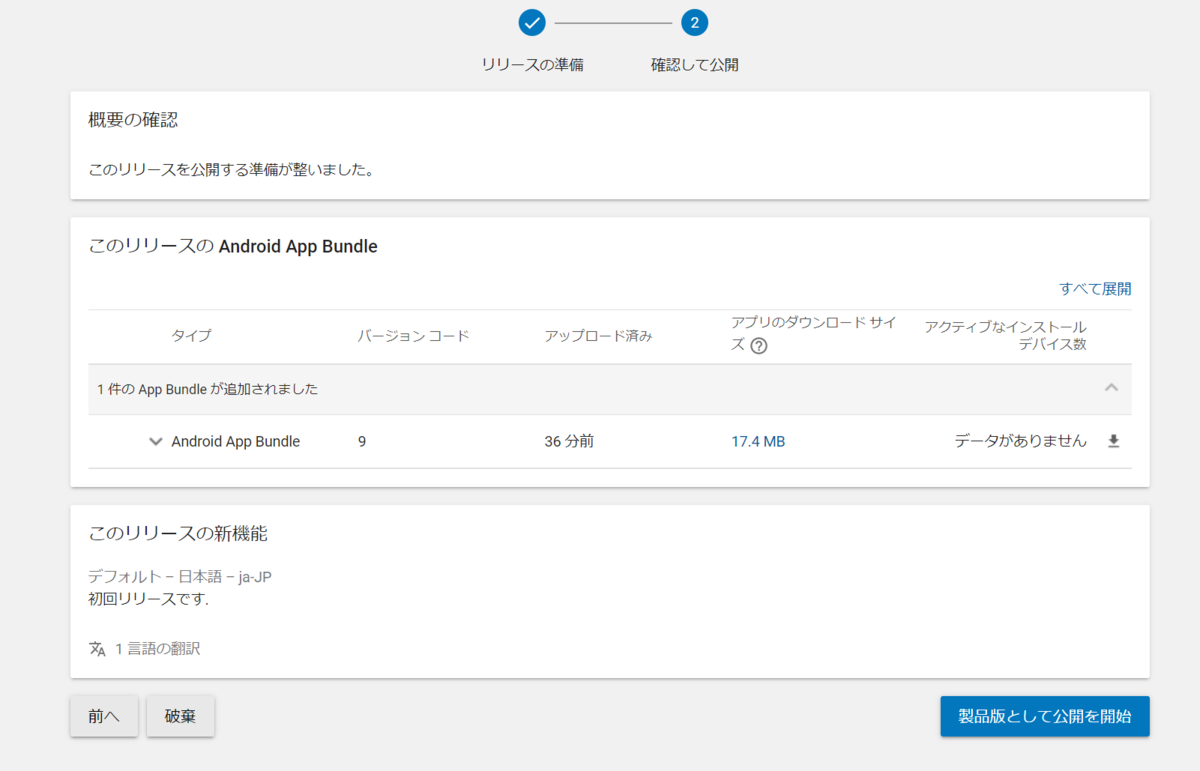
Task: Click the 破棄 button
Action: point(181,716)
